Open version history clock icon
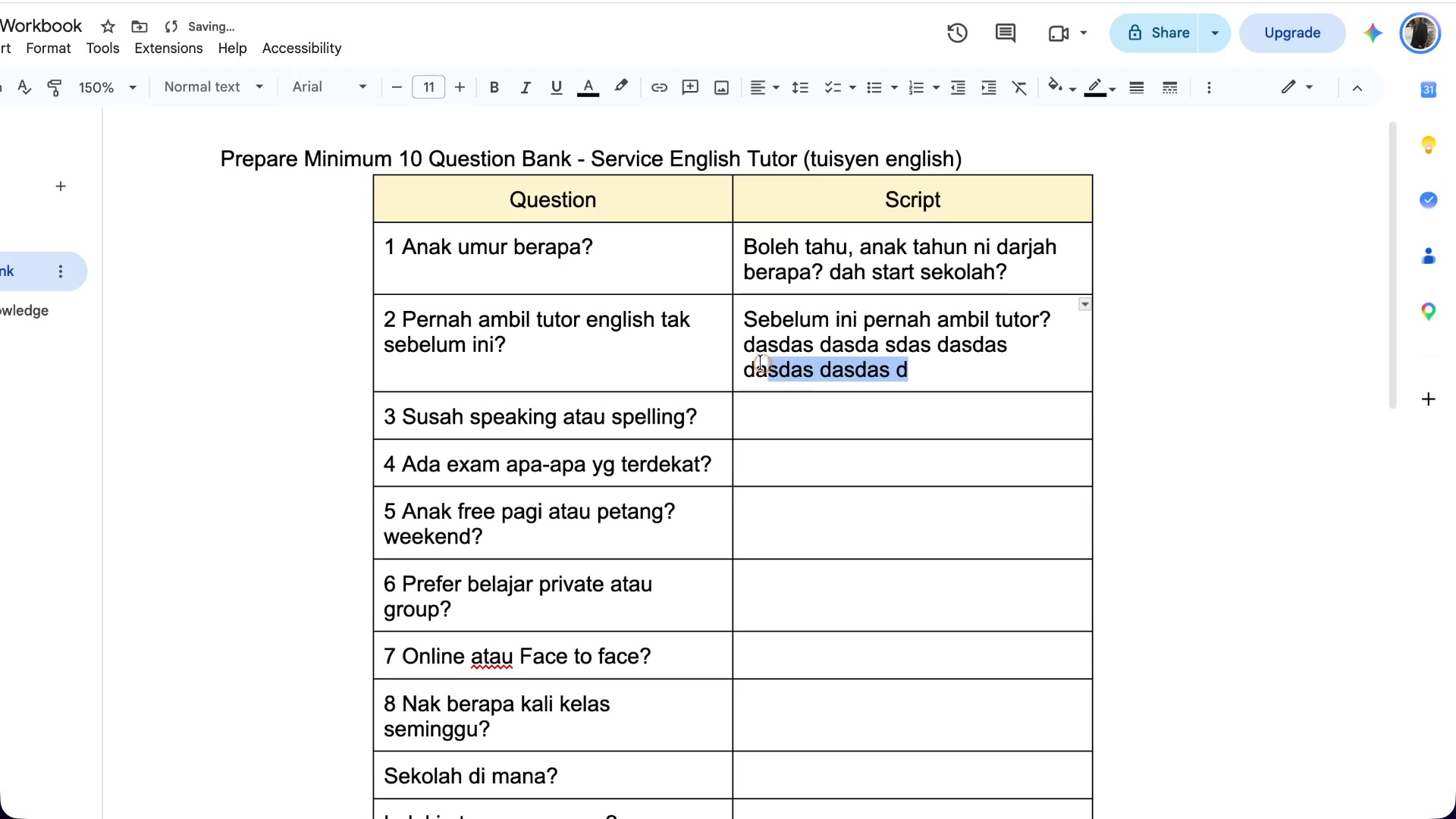1456x819 pixels. click(957, 33)
